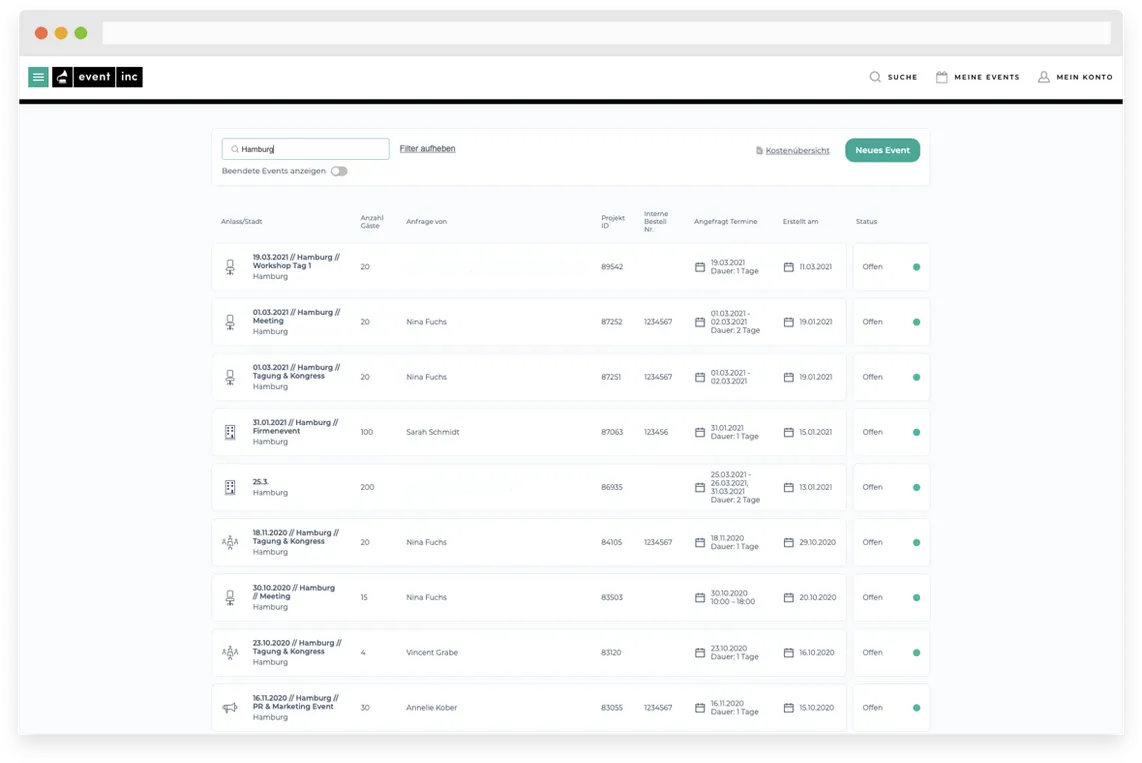The image size is (1142, 763).
Task: Click the people icon for 18.11.2020 Tagung & Kongress
Action: pos(230,542)
